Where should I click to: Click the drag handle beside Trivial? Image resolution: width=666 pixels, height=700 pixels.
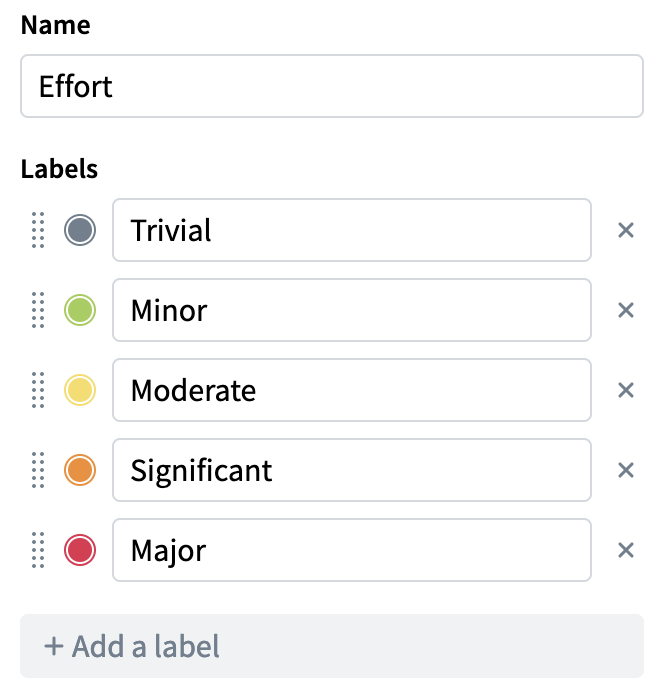tap(38, 231)
